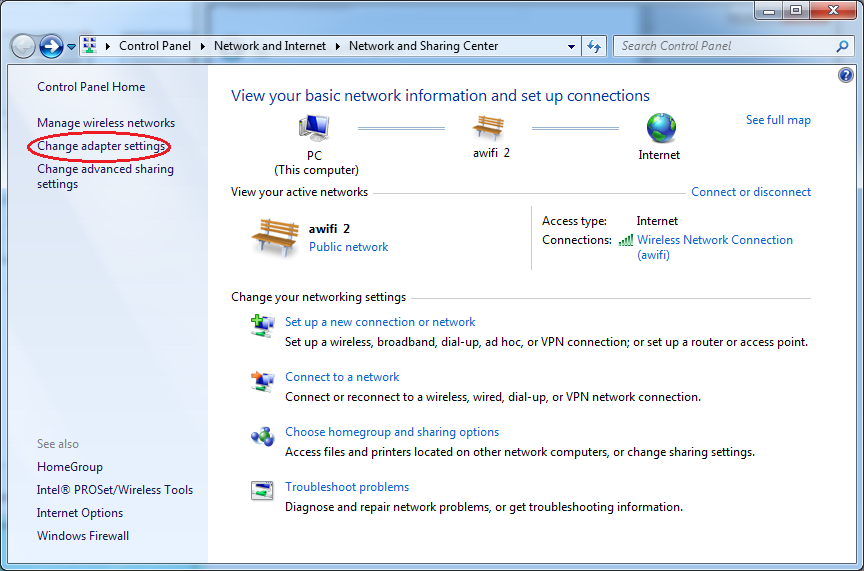
Task: Click the homegroup and sharing icon
Action: click(262, 436)
